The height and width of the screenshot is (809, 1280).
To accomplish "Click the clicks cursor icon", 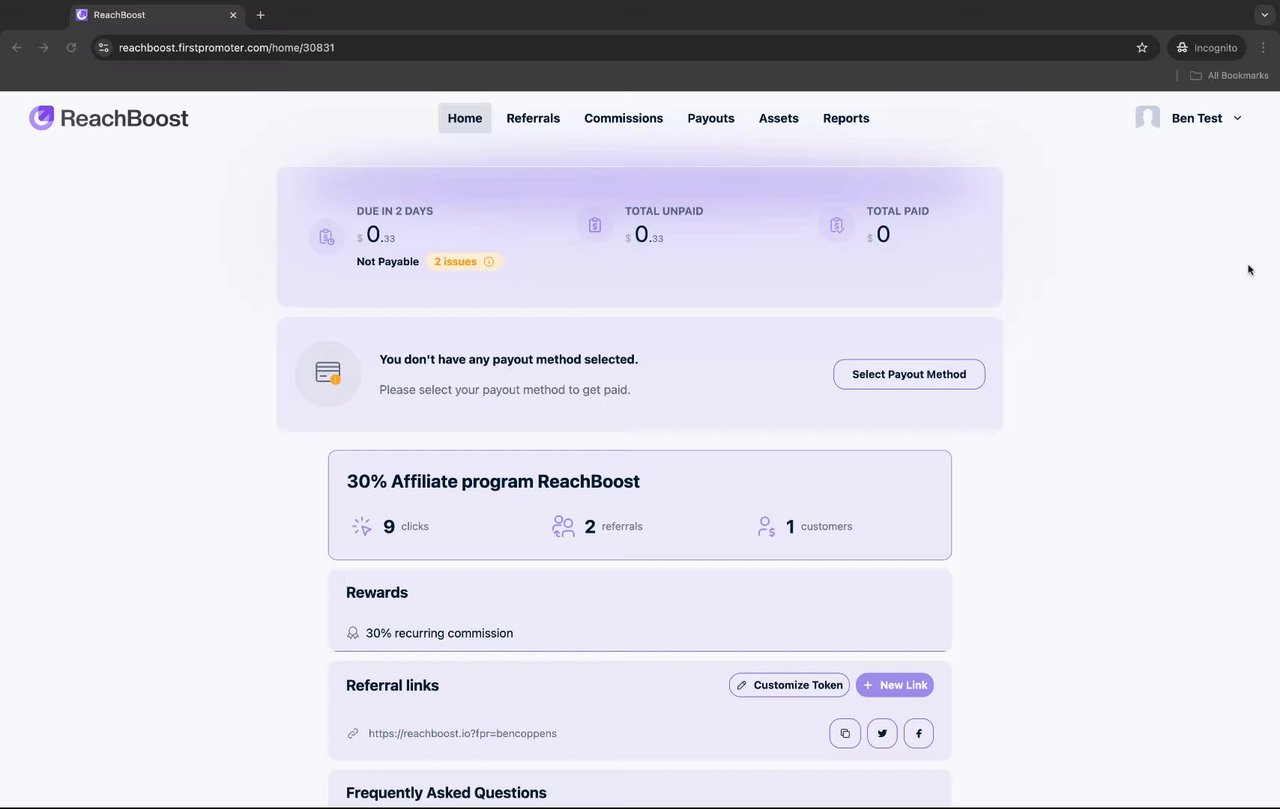I will point(362,526).
